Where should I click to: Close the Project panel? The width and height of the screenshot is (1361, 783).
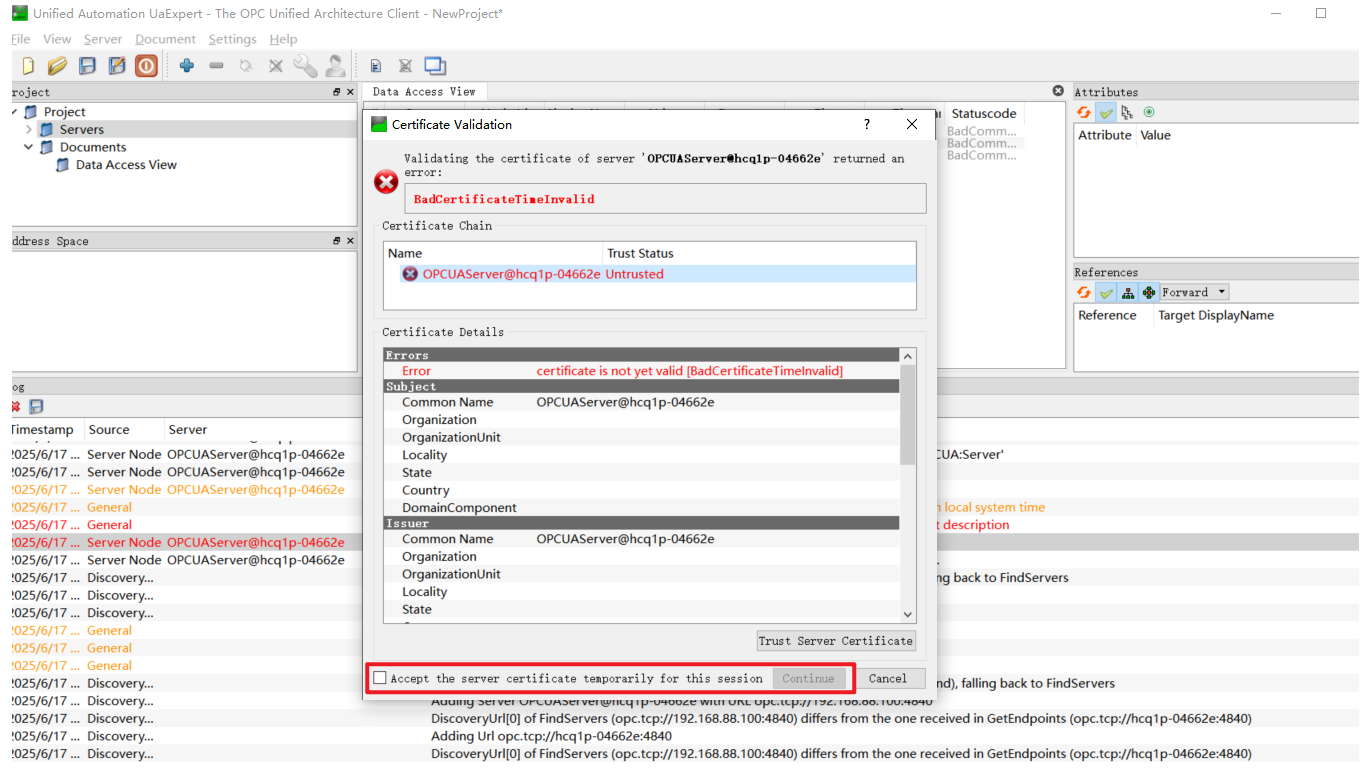tap(349, 92)
